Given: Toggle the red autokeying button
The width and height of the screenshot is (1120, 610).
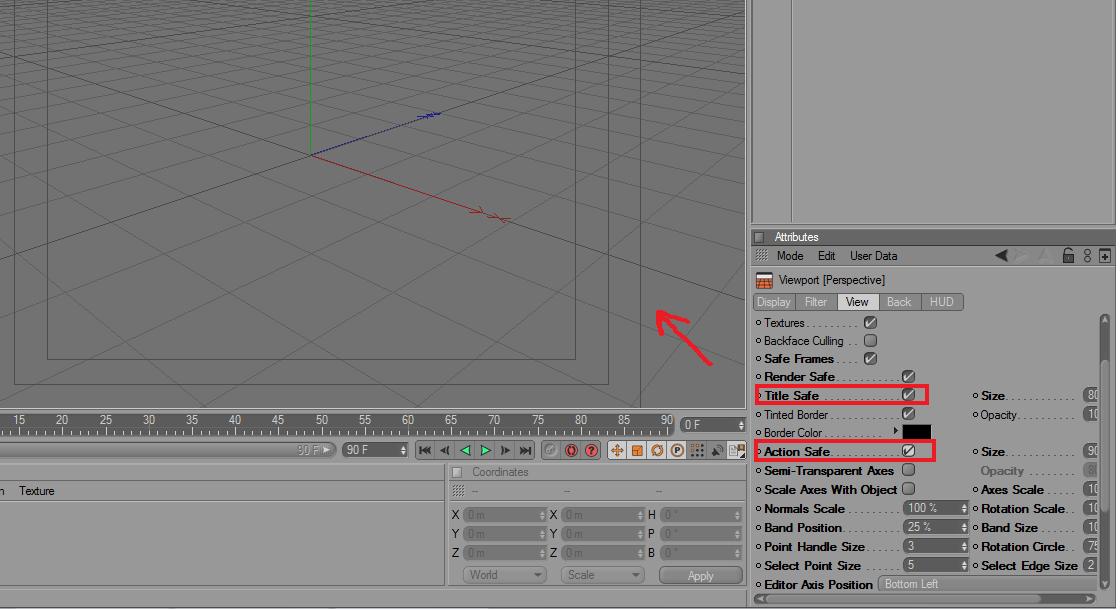Looking at the screenshot, I should point(571,450).
